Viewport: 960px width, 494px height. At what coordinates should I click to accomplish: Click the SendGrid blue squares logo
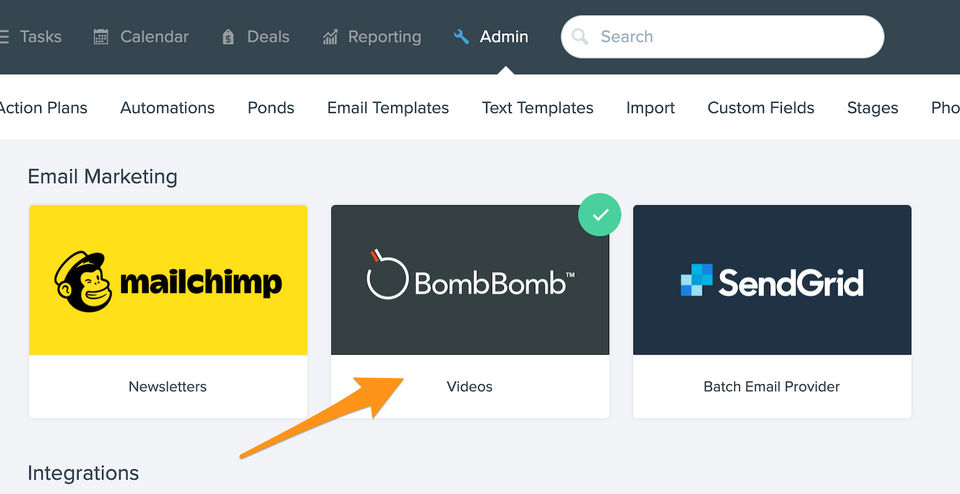coord(697,280)
